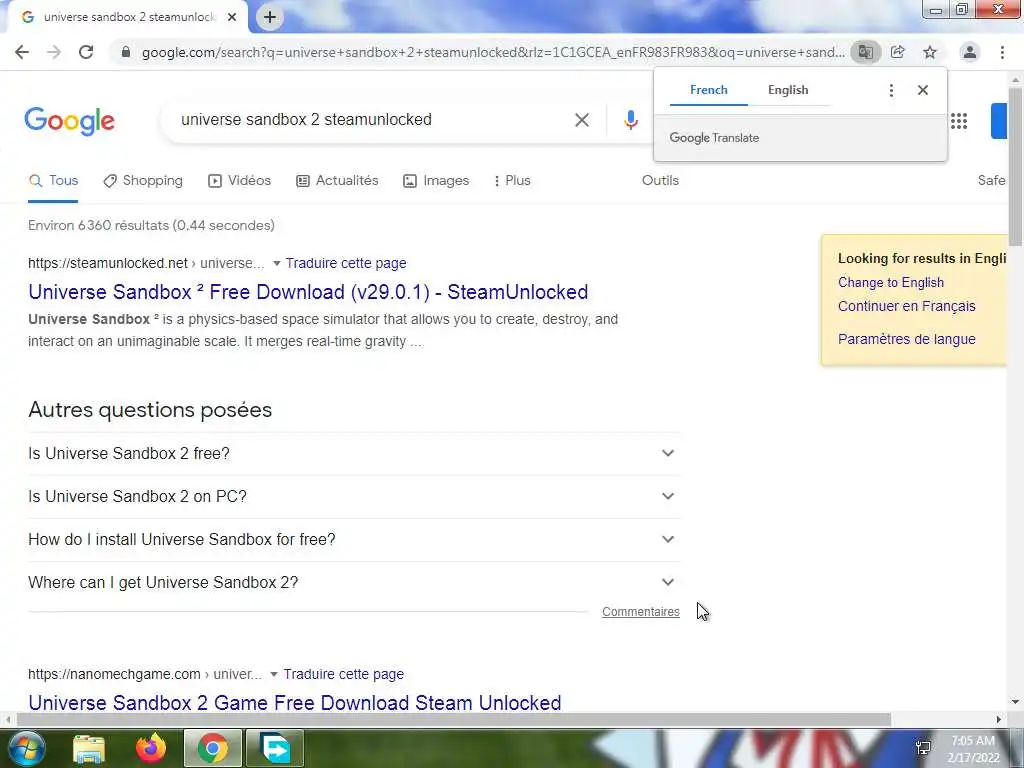Click the network tray icon
This screenshot has width=1024, height=768.
923,748
